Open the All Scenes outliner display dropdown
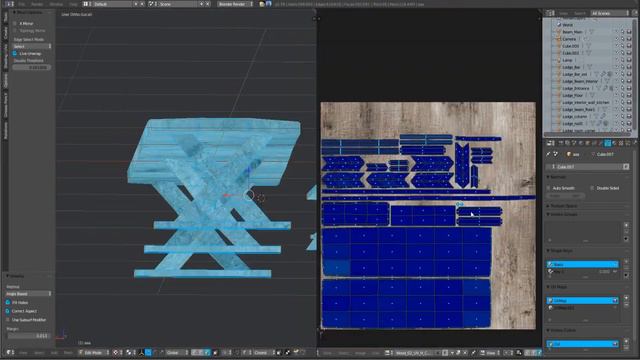 [610, 13]
